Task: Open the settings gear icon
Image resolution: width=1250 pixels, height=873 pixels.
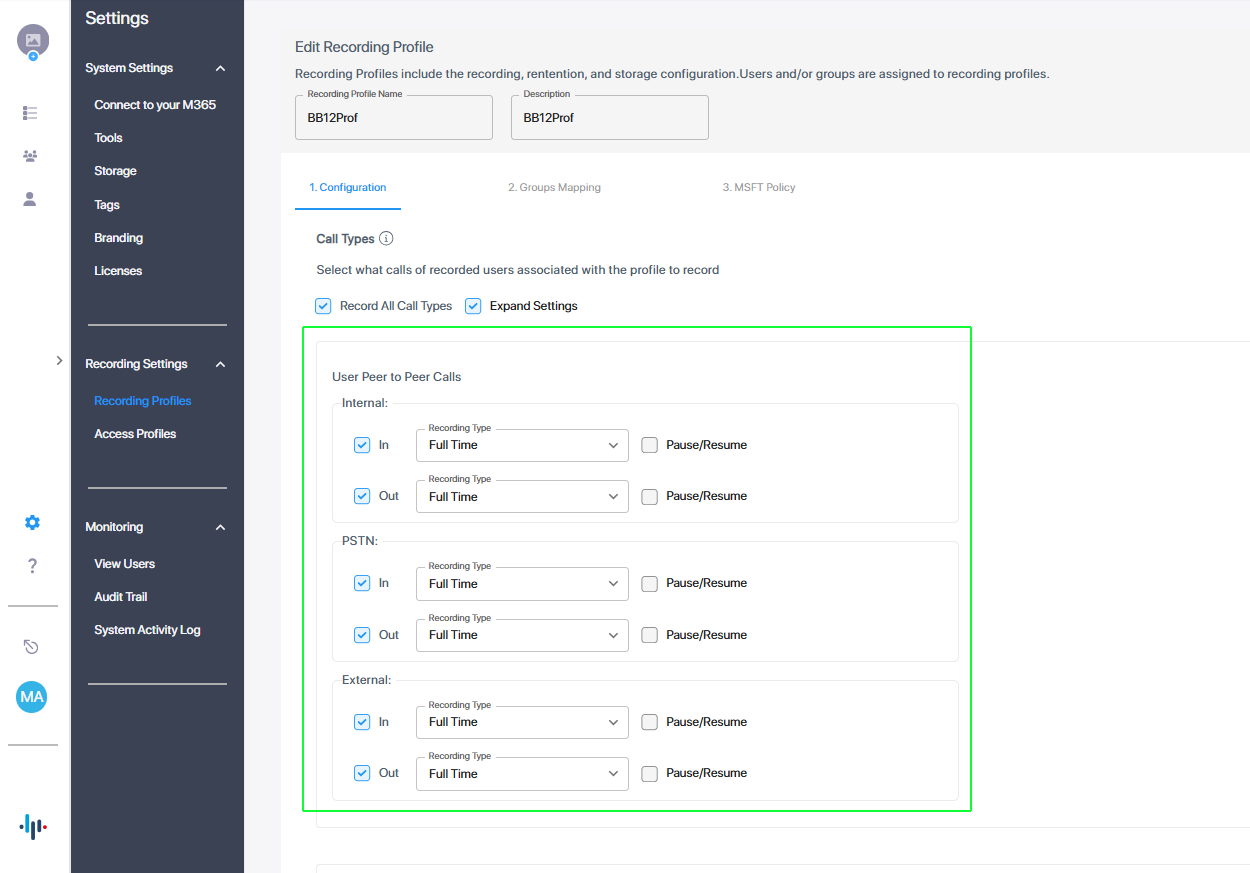Action: [32, 522]
